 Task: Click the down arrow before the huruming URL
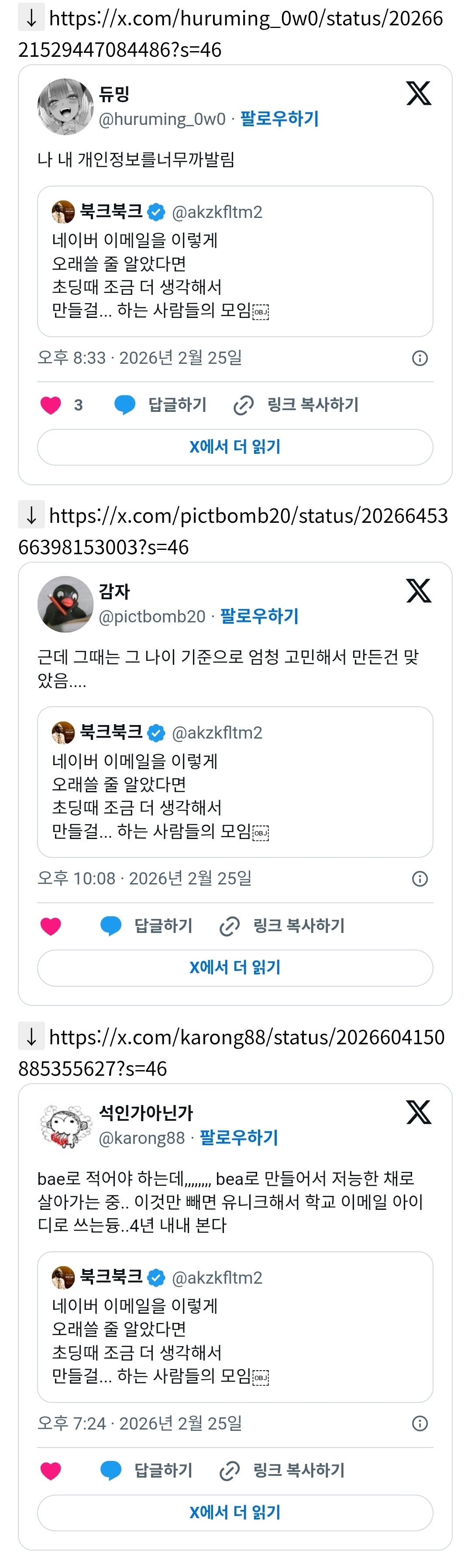(31, 17)
